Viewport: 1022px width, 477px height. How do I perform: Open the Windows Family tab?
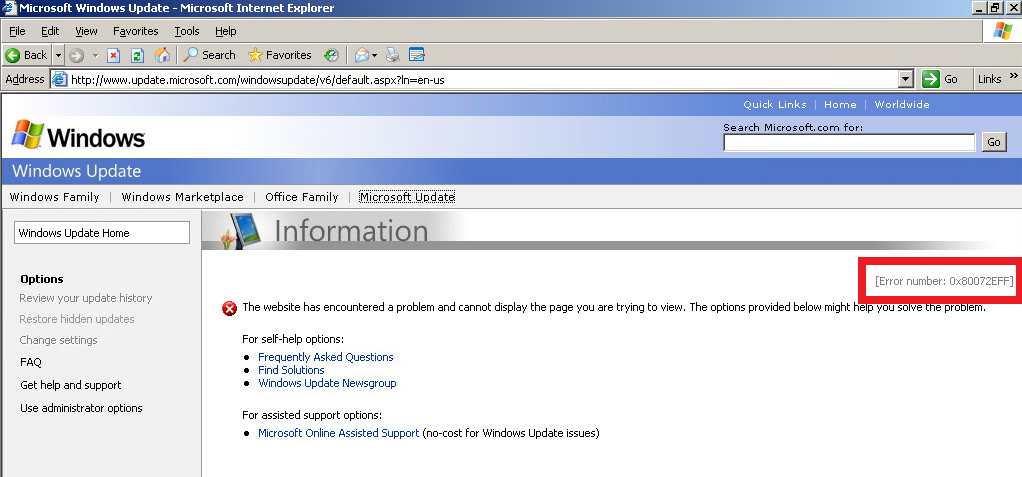(x=55, y=197)
